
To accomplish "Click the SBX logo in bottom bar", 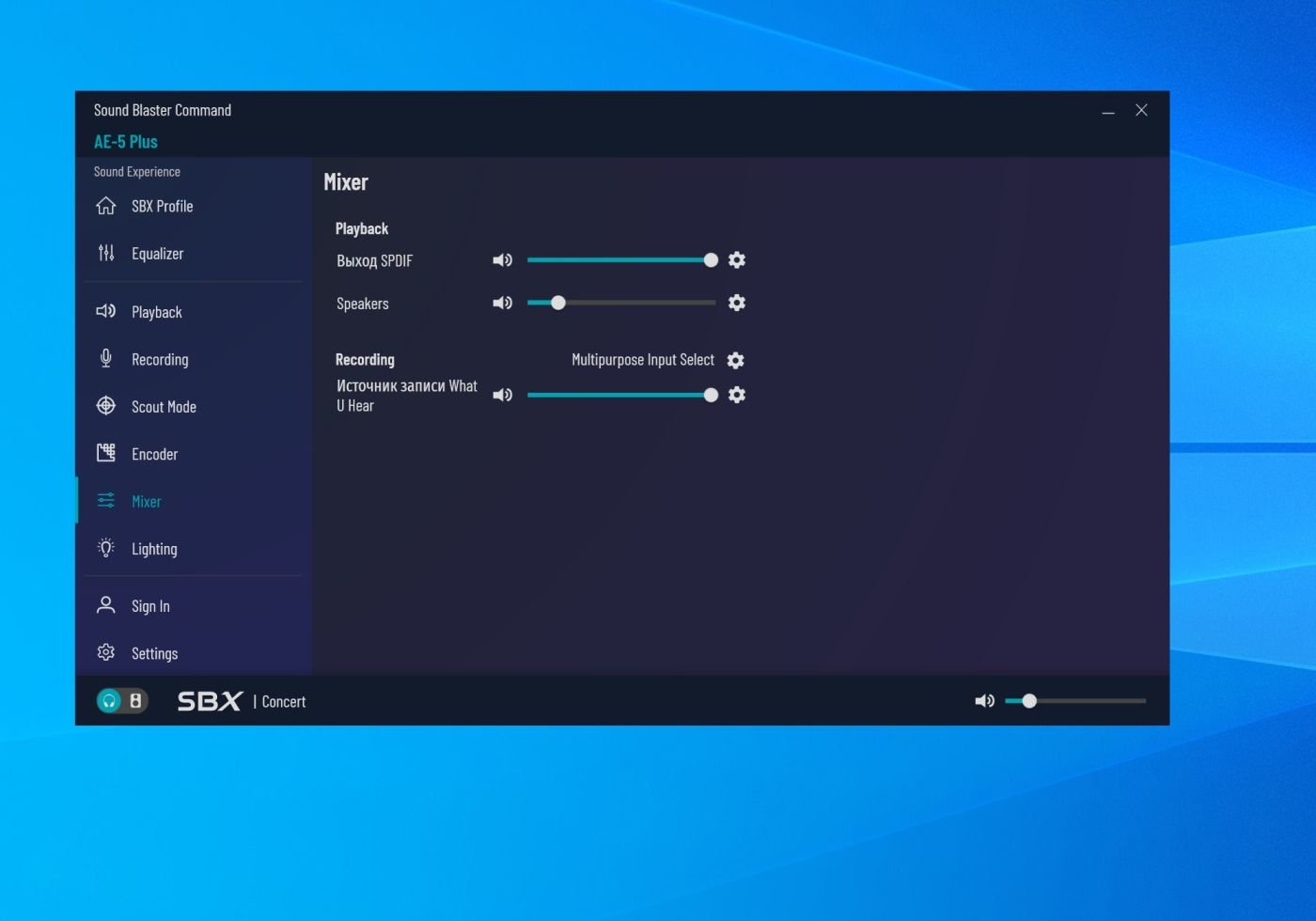I will point(210,701).
